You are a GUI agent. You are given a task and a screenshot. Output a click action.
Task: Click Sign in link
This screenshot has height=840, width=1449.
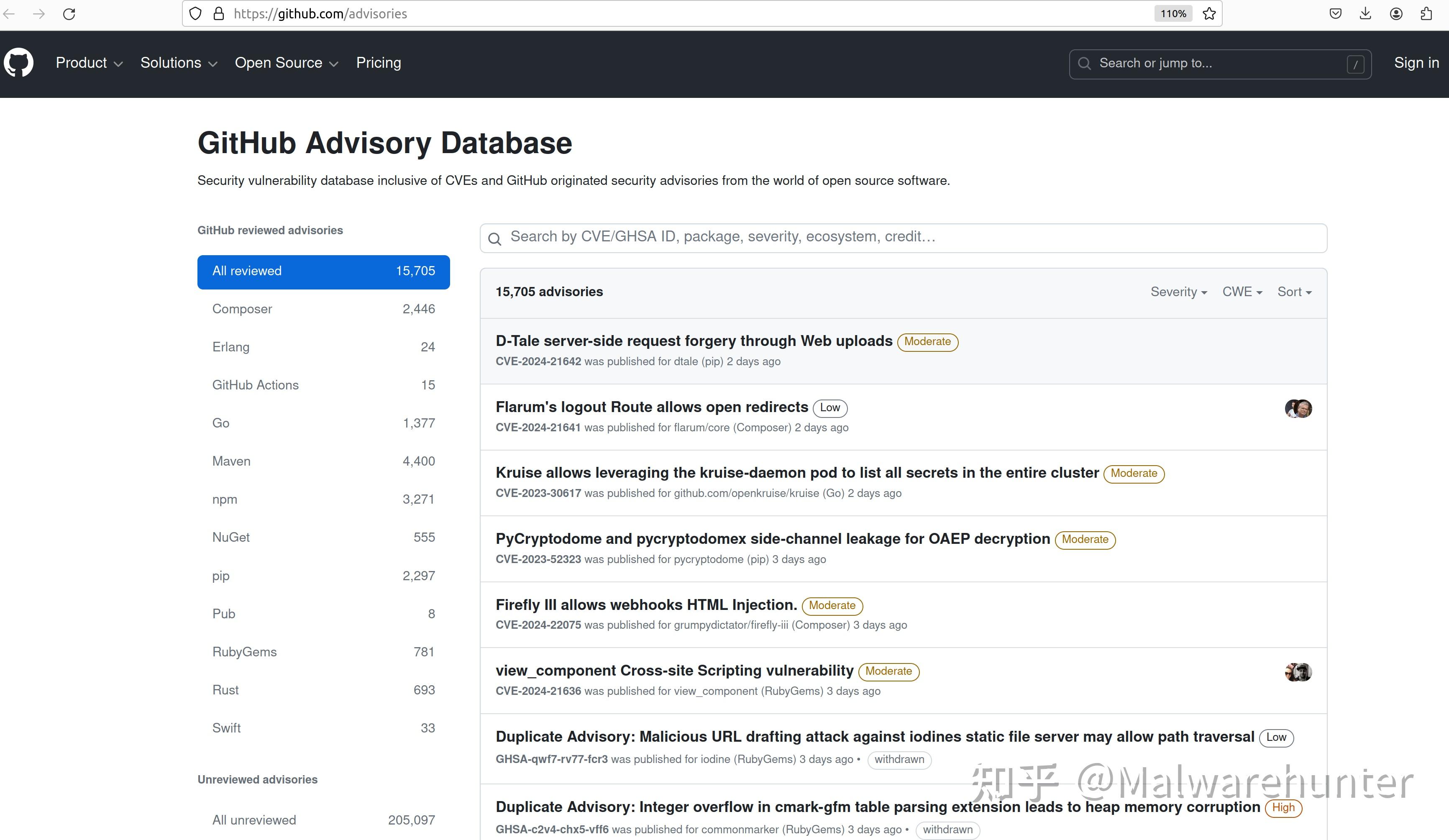tap(1416, 63)
